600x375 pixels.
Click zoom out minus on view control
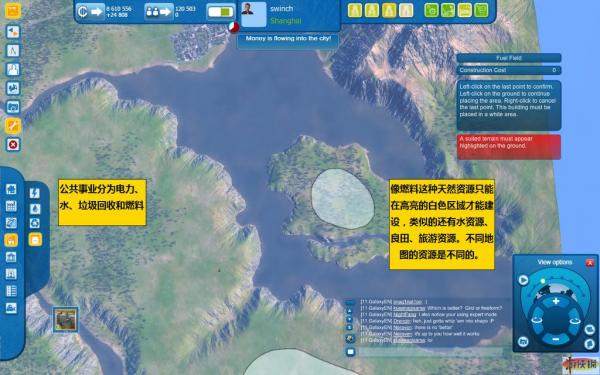556,339
